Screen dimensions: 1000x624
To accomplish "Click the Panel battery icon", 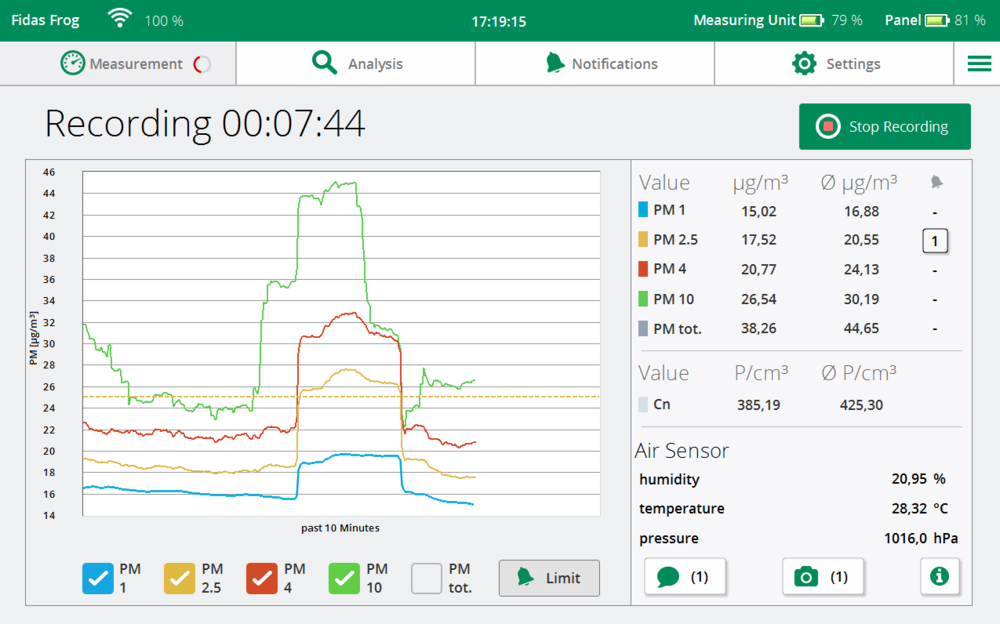I will tap(937, 20).
